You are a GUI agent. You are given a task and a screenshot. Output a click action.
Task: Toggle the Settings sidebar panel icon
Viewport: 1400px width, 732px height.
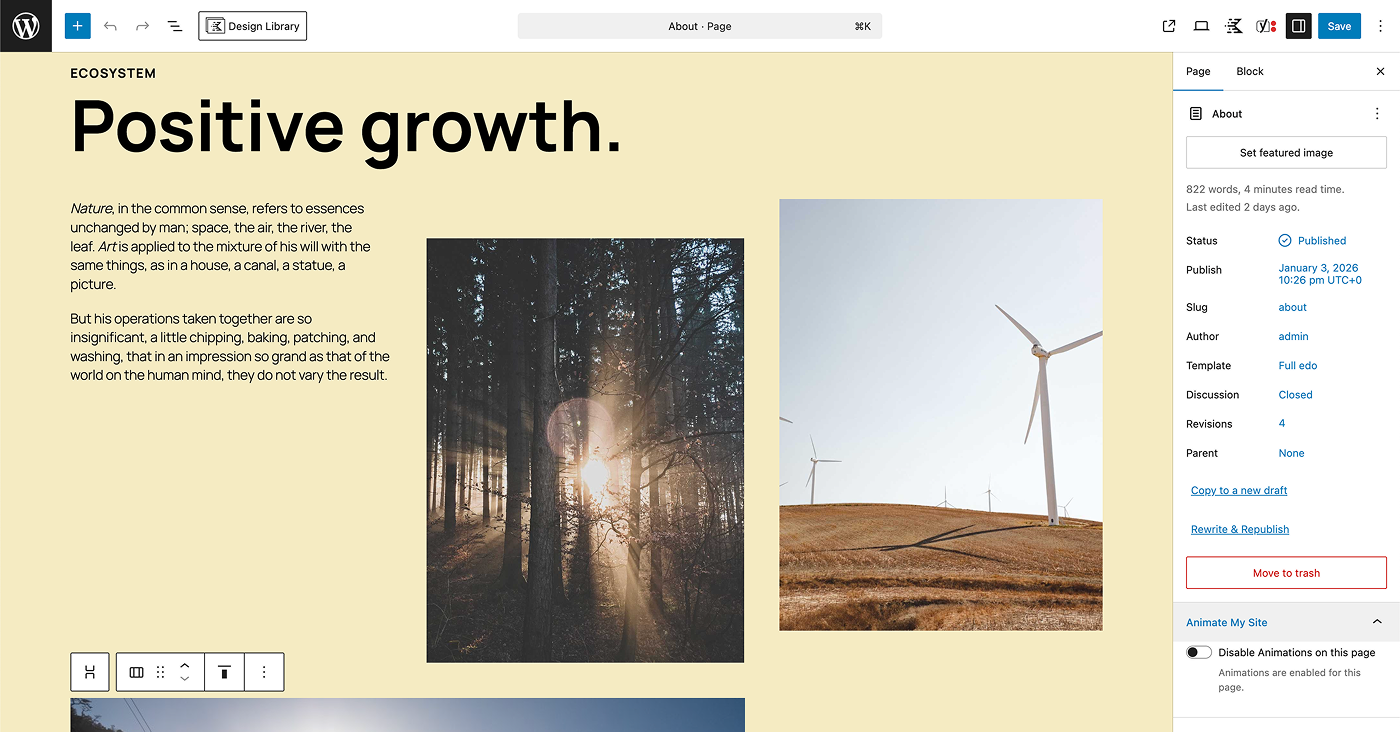click(x=1298, y=26)
